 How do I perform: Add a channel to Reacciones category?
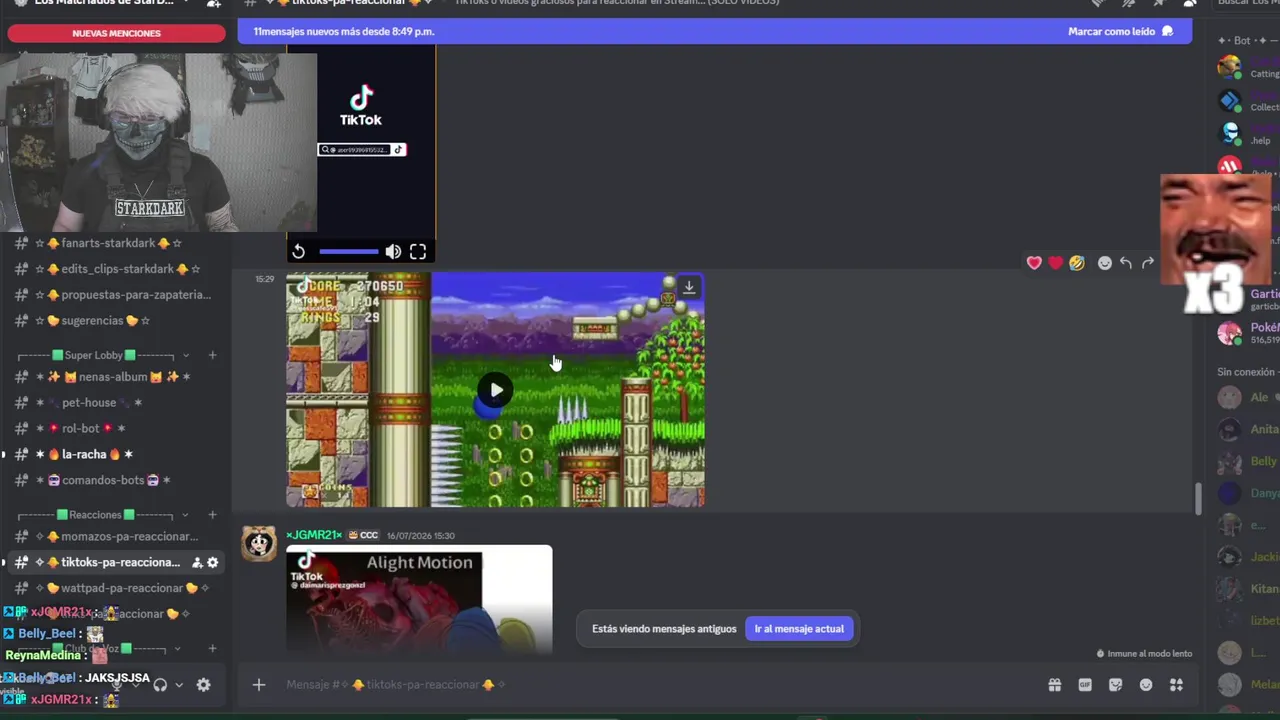coord(212,515)
